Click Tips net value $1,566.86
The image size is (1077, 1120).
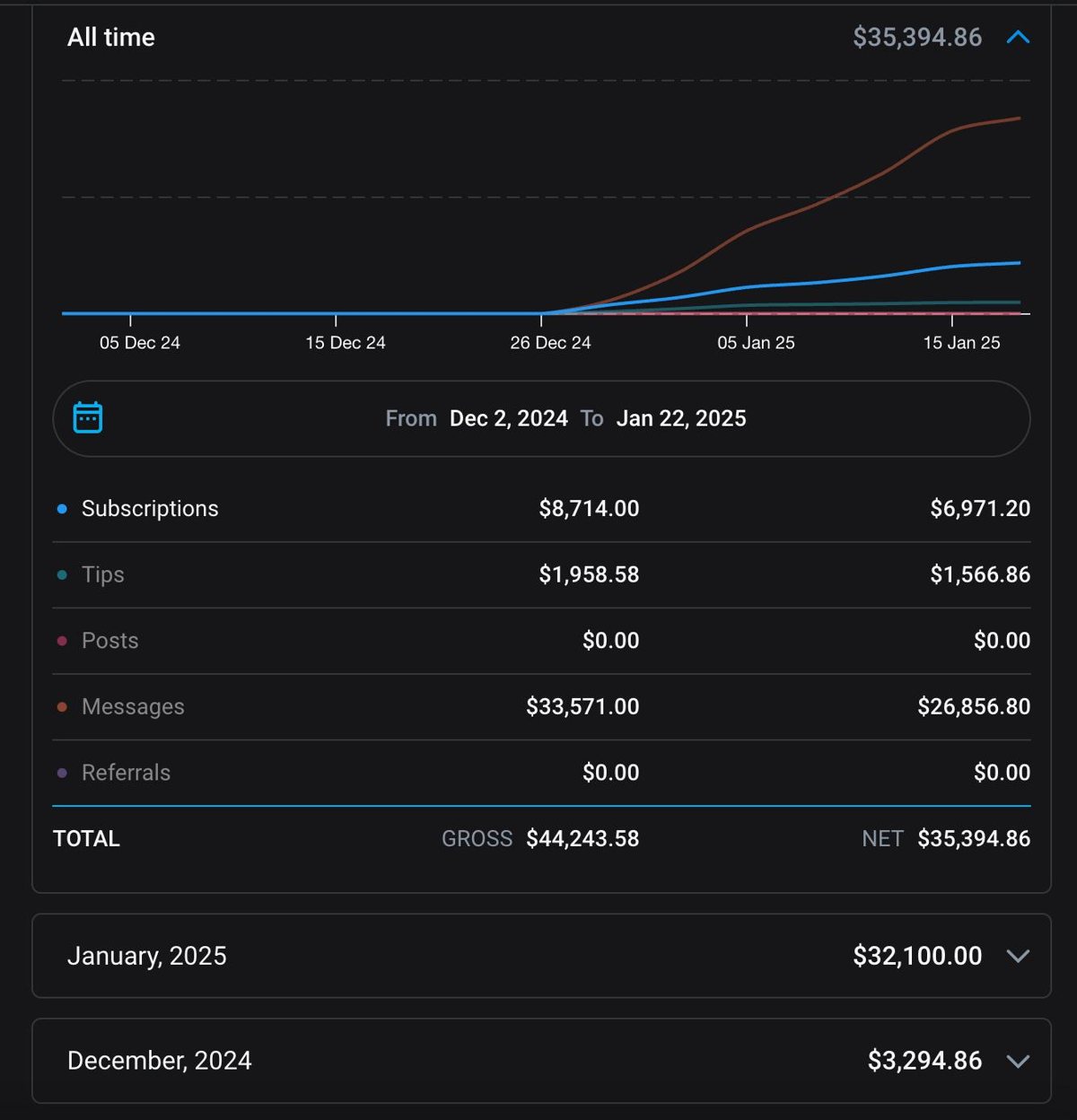coord(980,574)
